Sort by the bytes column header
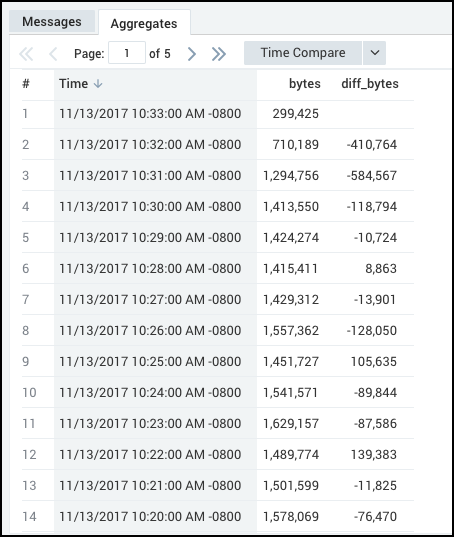This screenshot has height=537, width=454. 305,84
